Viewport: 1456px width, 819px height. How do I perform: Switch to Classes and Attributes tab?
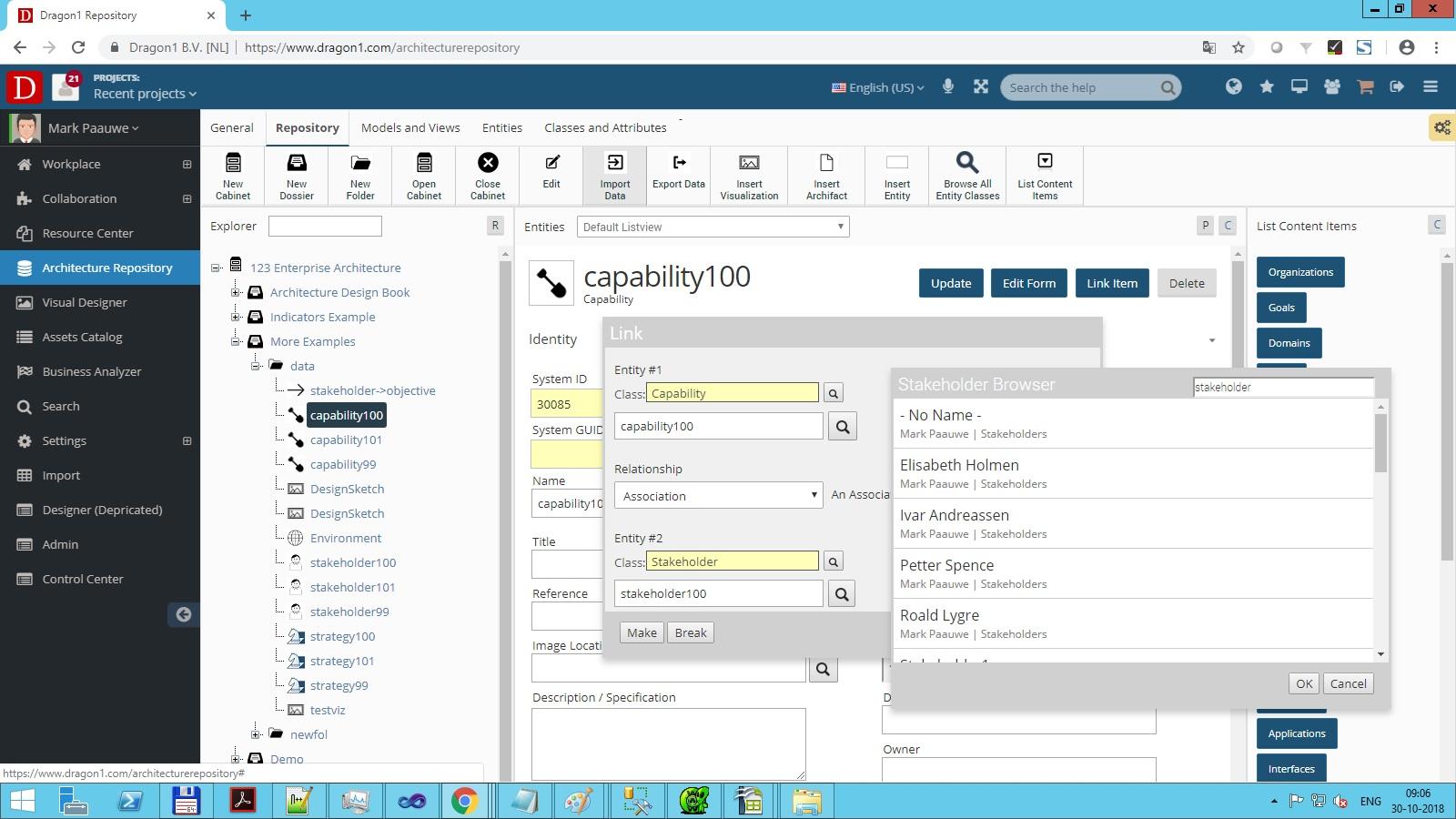tap(605, 127)
